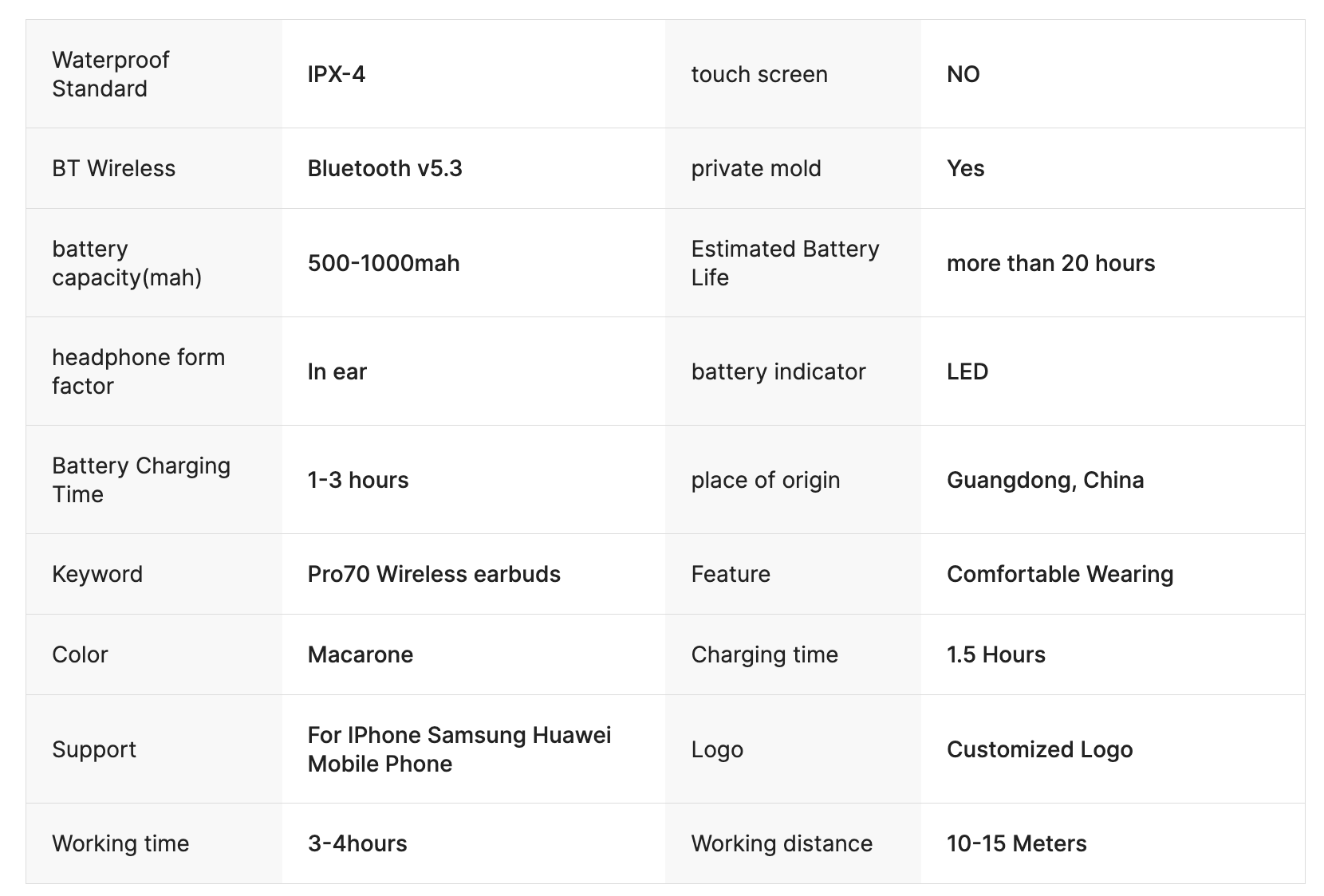Select the 'battery indicator' label
The image size is (1324, 896).
(x=778, y=371)
